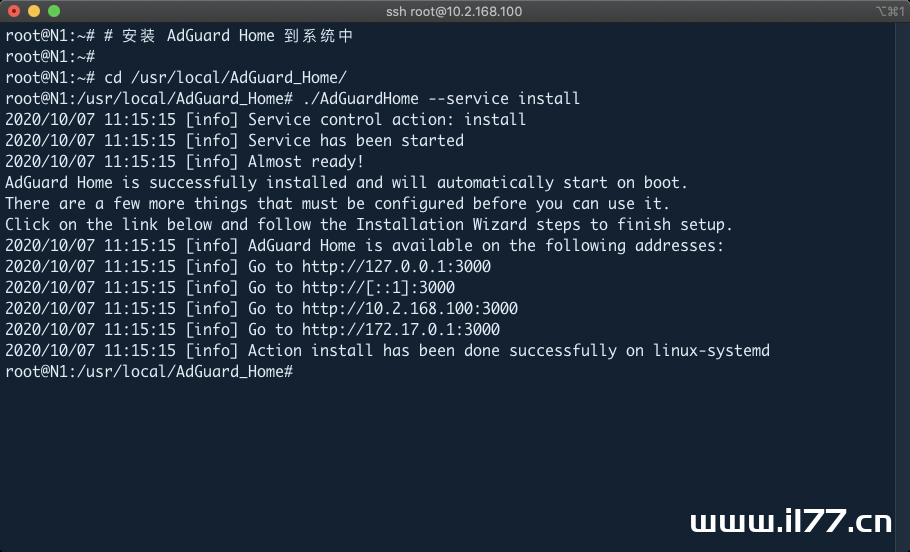Minimize the terminal with yellow button
The image size is (910, 552).
coord(34,11)
